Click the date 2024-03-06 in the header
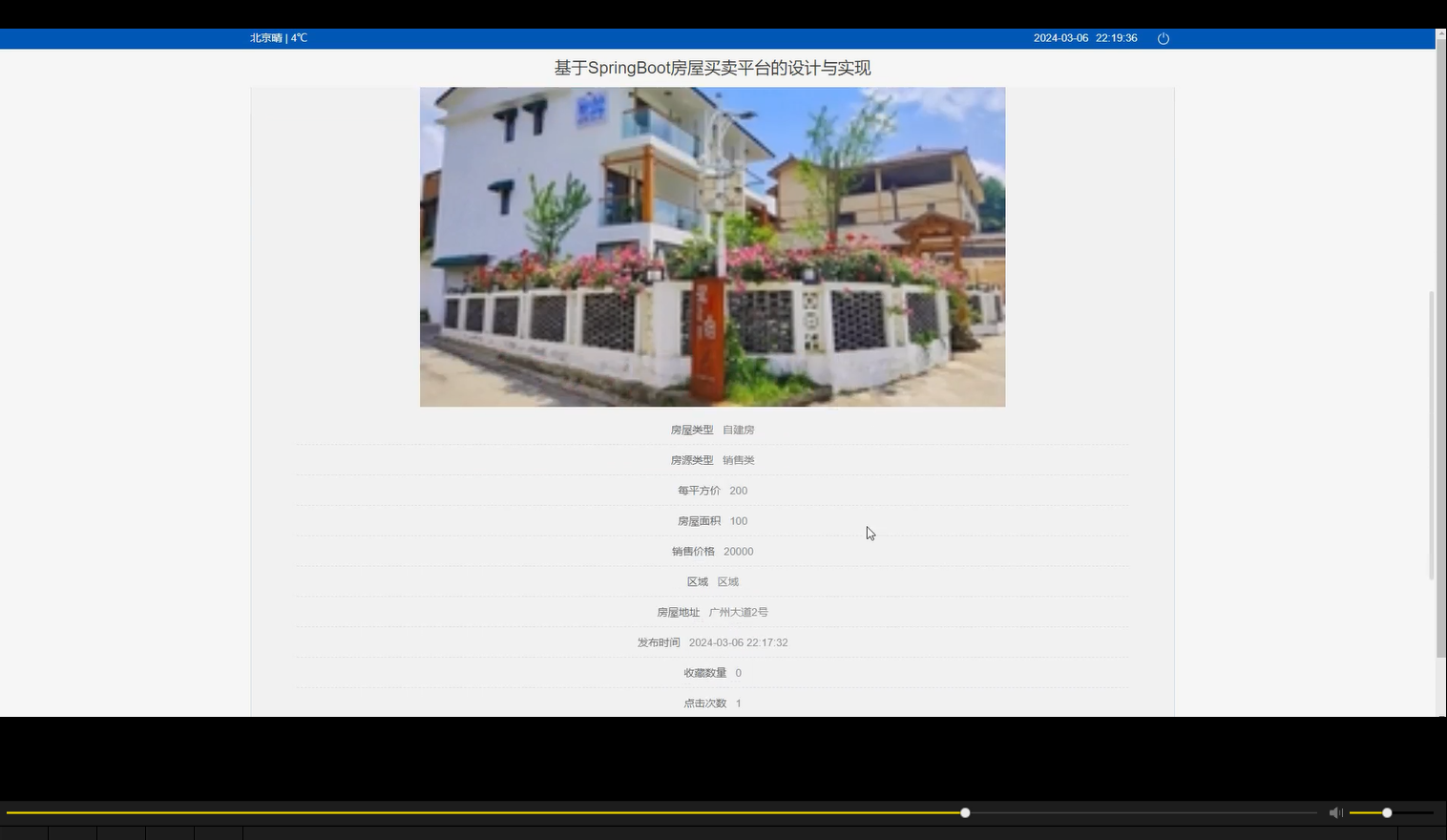The height and width of the screenshot is (840, 1447). coord(1060,38)
